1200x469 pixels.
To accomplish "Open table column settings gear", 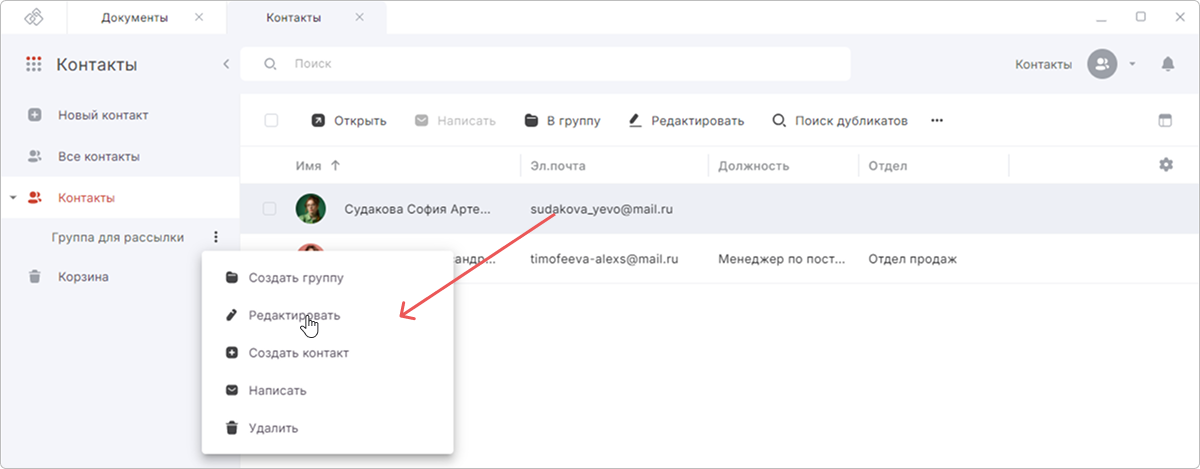I will [1165, 165].
